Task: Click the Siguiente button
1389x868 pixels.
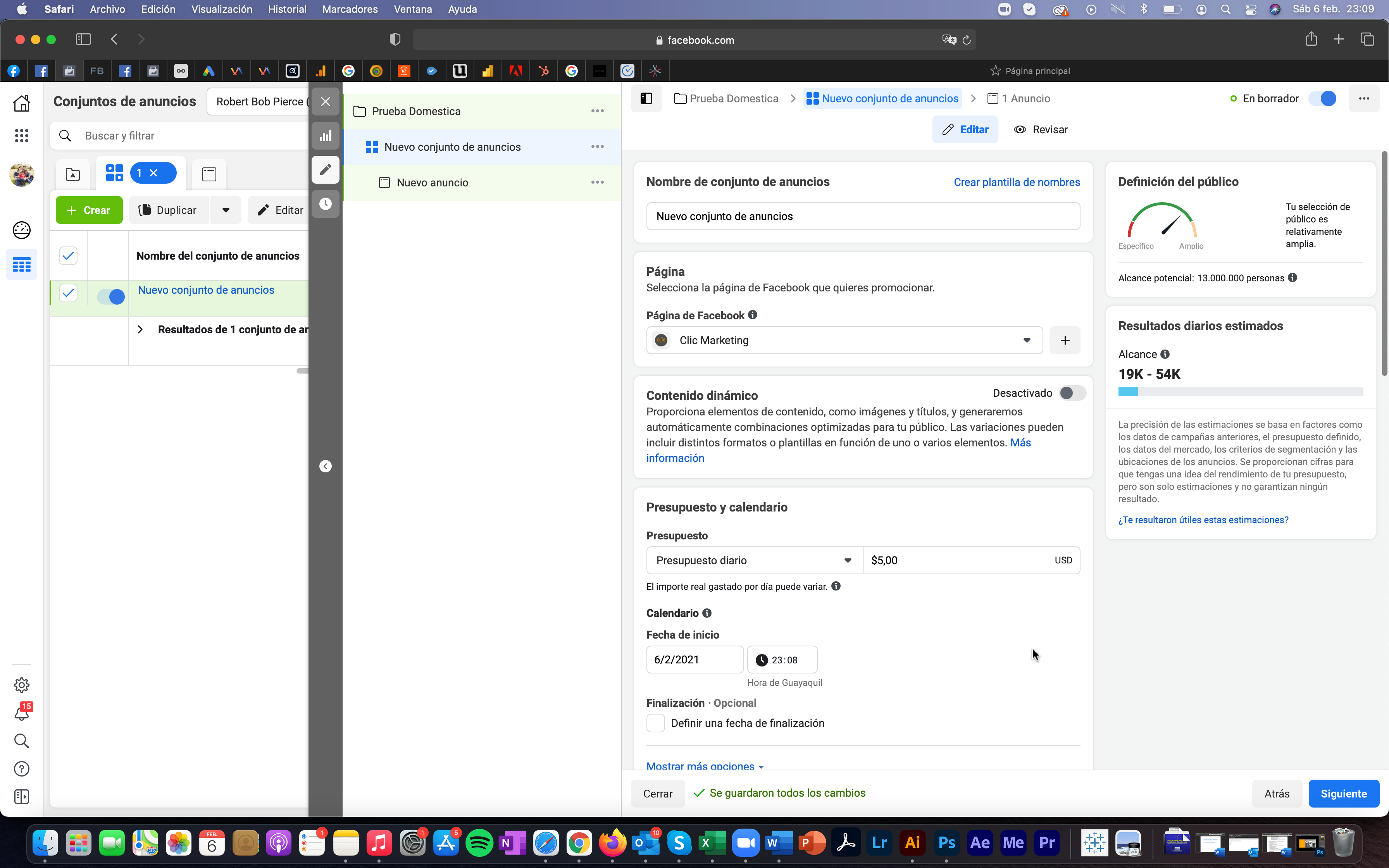Action: [1344, 793]
